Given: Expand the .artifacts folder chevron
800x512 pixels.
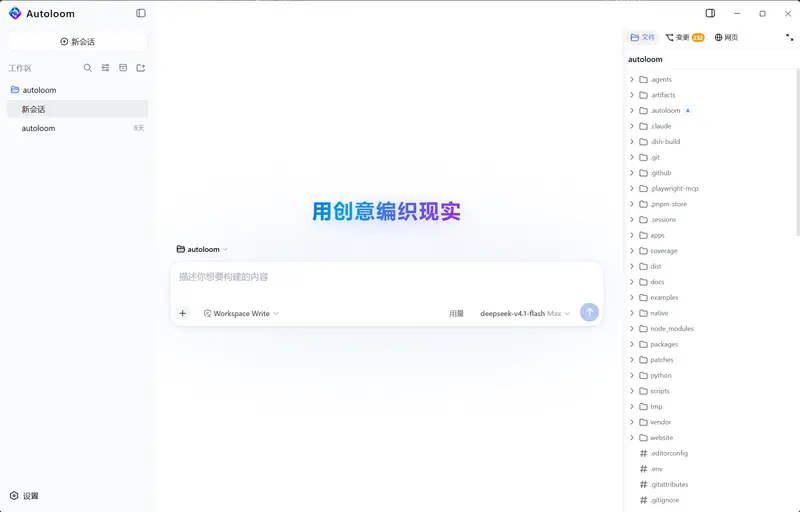Looking at the screenshot, I should (632, 95).
